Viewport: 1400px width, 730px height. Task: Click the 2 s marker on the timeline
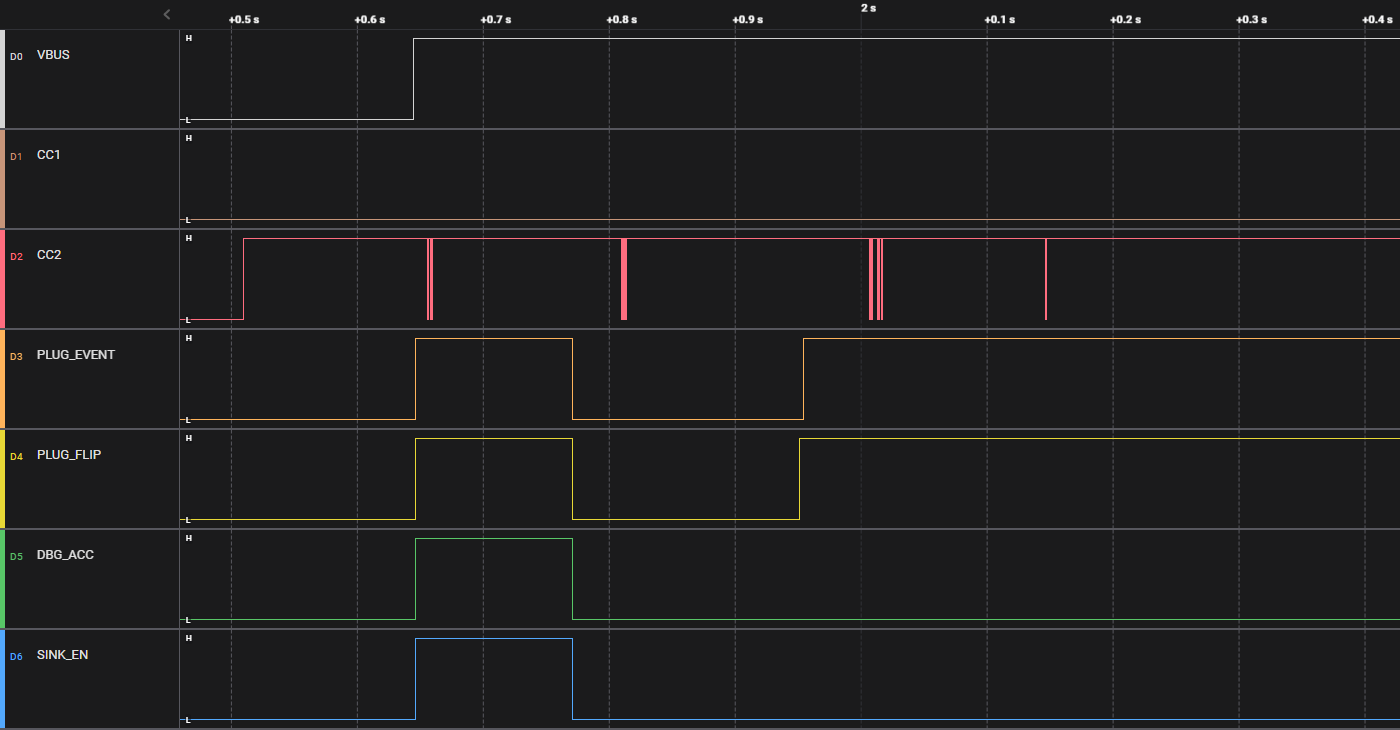tap(866, 8)
